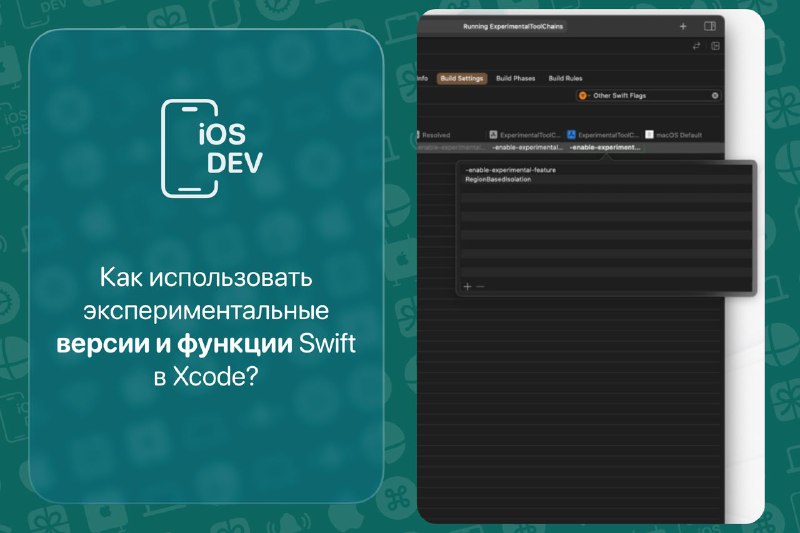Viewport: 800px width, 533px height.
Task: Select the highlighted -enable-experiment... value cell
Action: [605, 147]
